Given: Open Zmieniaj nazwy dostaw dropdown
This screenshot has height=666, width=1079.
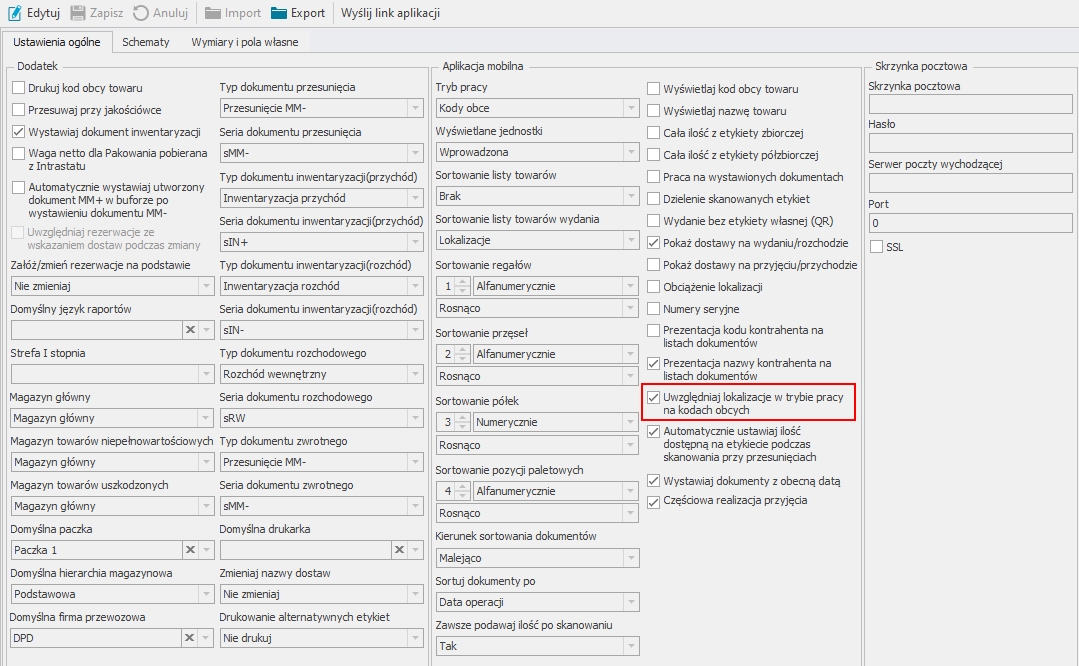Looking at the screenshot, I should (414, 593).
